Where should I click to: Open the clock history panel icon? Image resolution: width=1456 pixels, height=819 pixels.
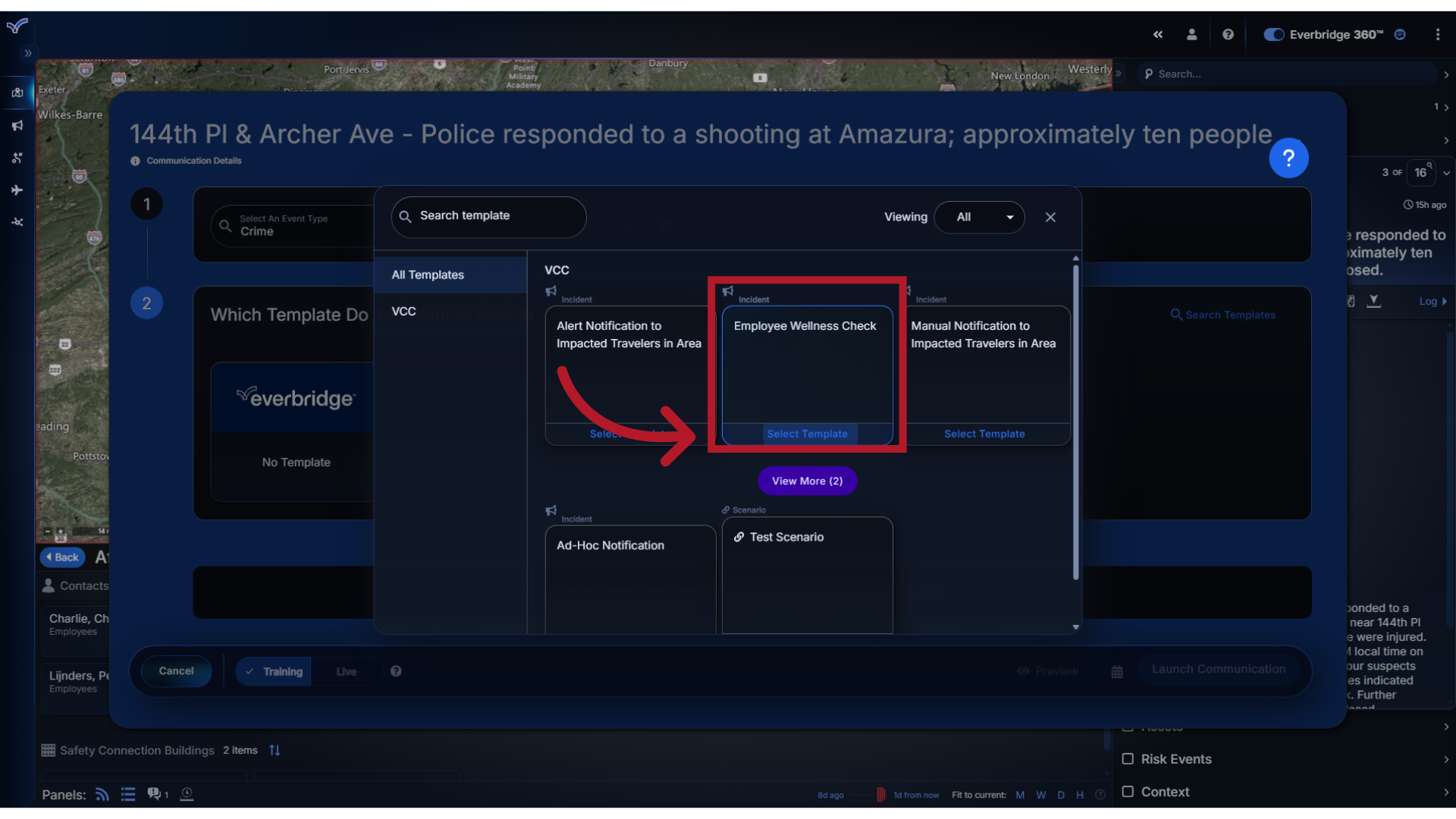(x=187, y=795)
